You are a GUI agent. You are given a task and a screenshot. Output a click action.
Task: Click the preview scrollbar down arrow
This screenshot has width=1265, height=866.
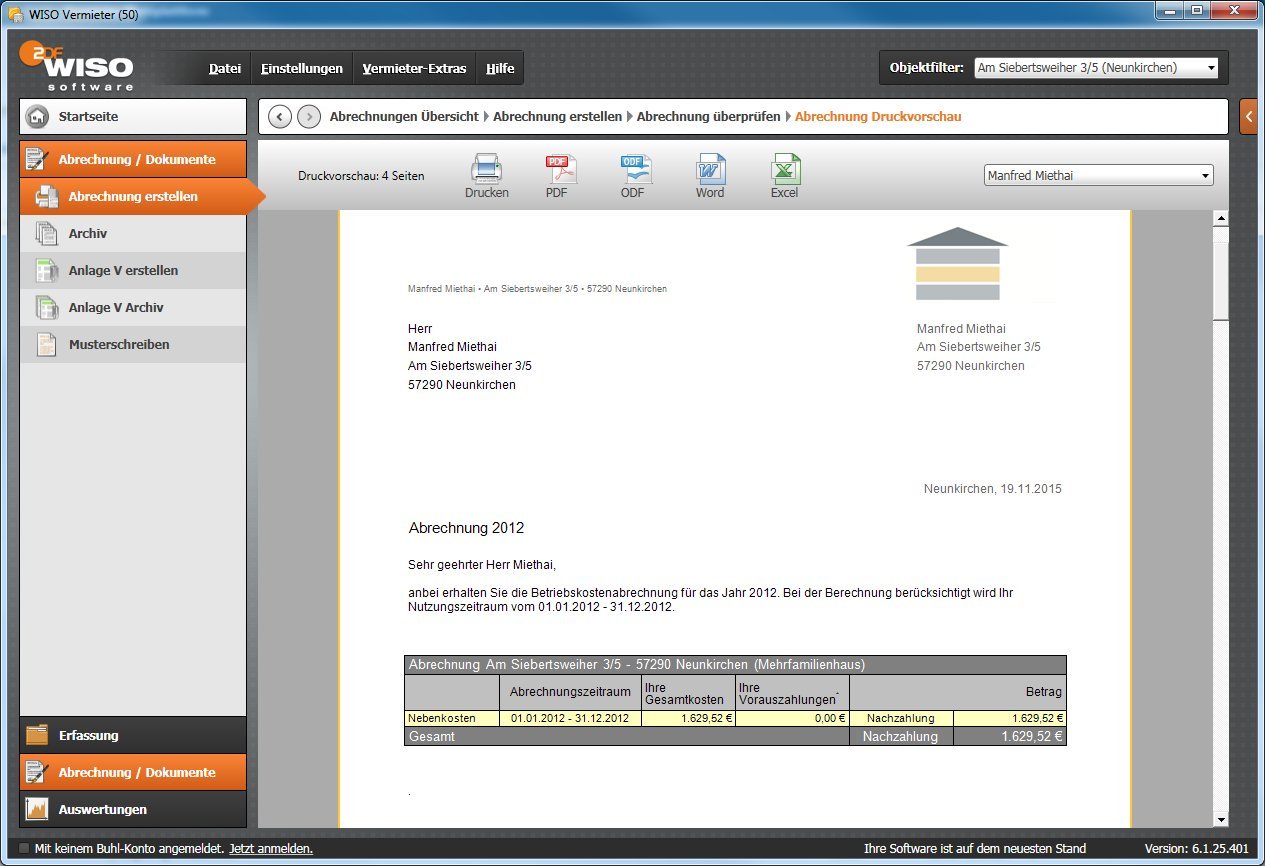[x=1220, y=820]
